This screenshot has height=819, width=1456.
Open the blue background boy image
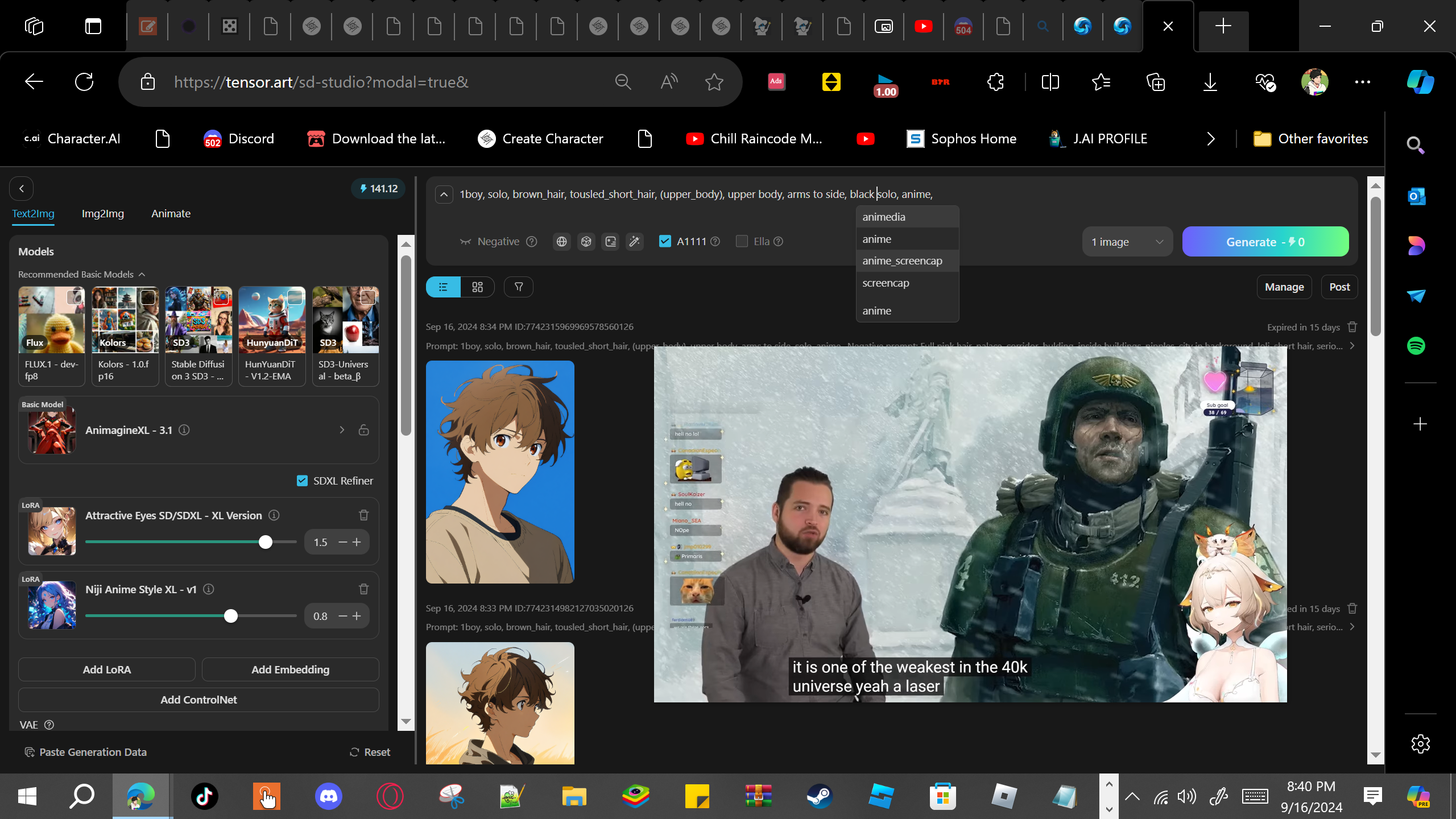(x=500, y=472)
